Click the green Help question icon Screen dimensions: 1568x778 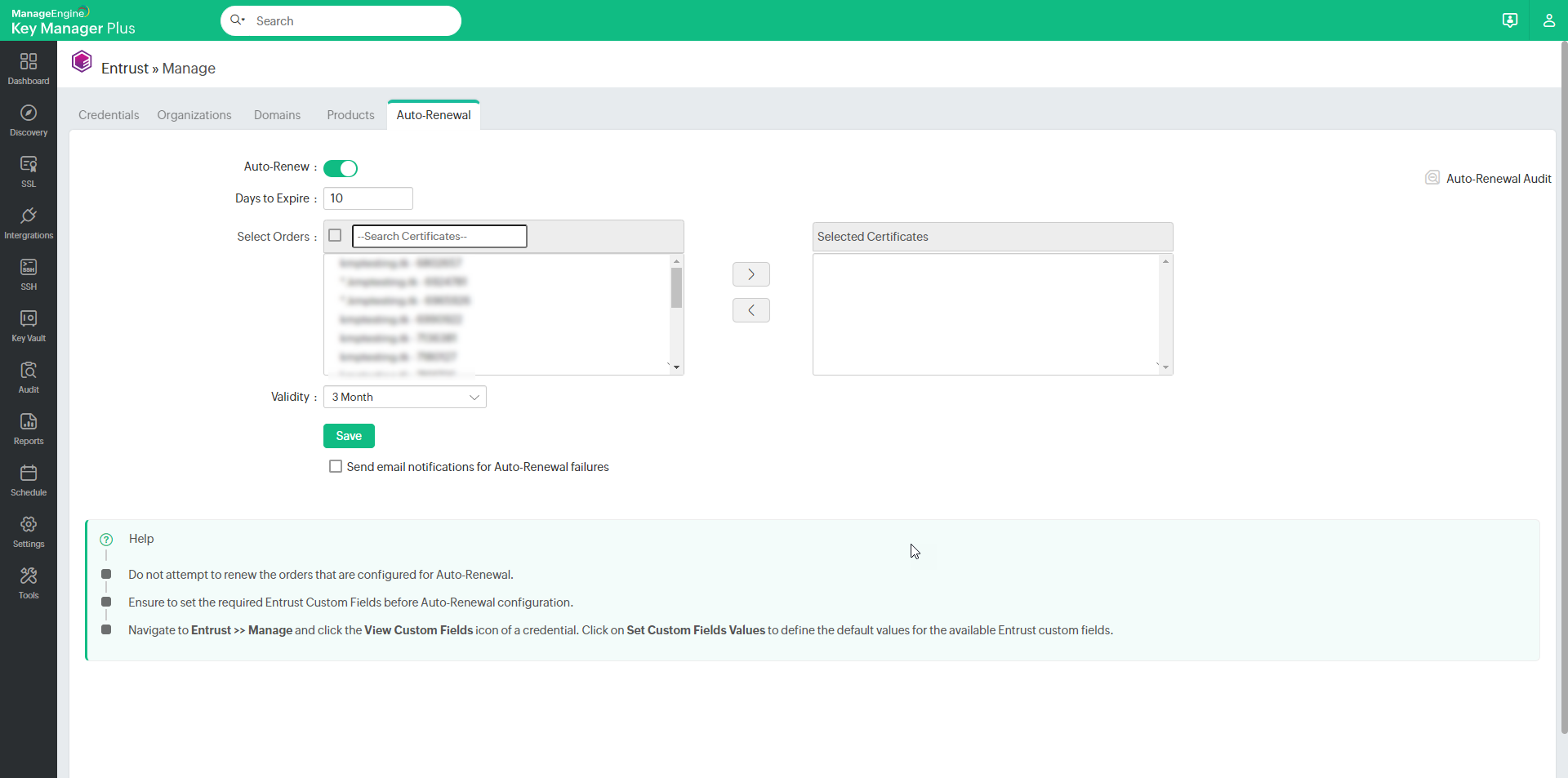pyautogui.click(x=106, y=540)
